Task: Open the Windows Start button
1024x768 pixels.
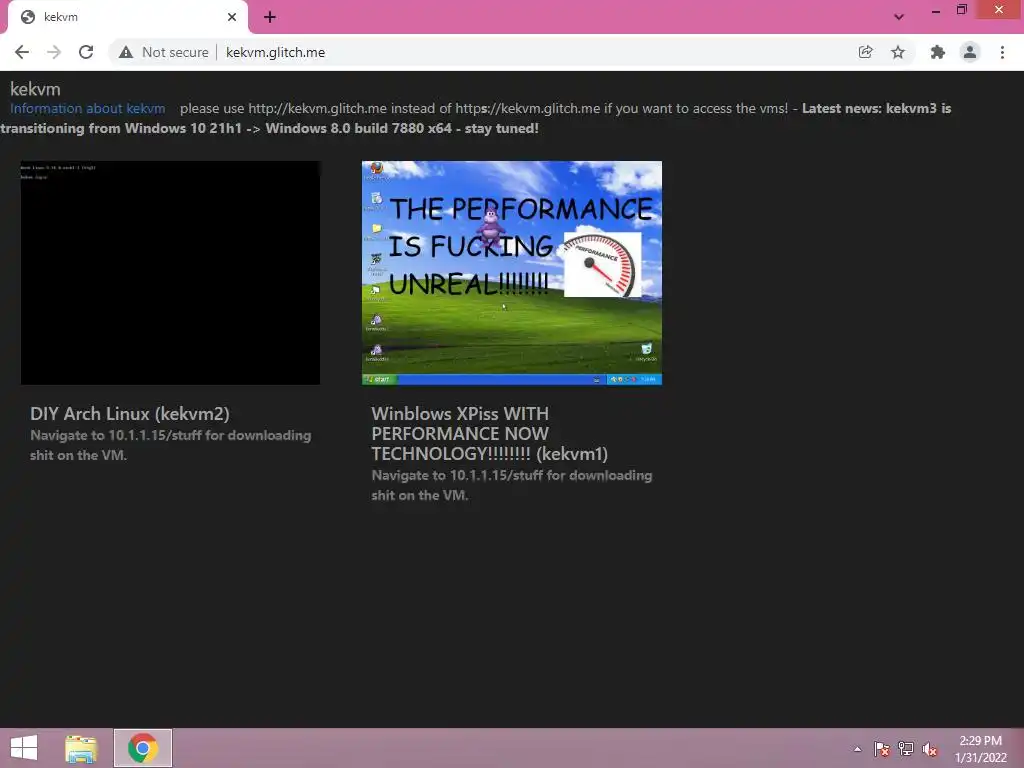Action: [x=24, y=748]
